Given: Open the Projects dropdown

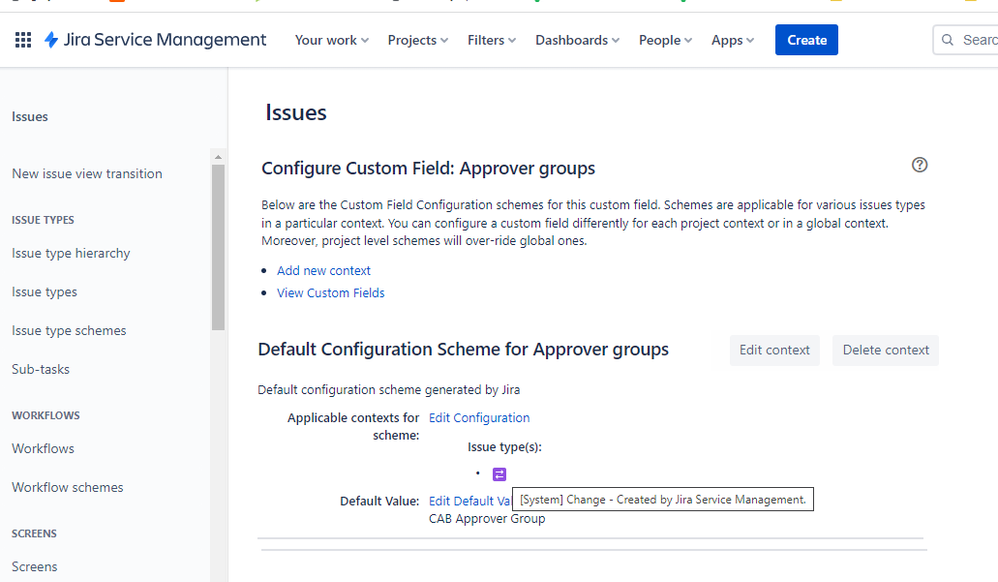Looking at the screenshot, I should (416, 40).
